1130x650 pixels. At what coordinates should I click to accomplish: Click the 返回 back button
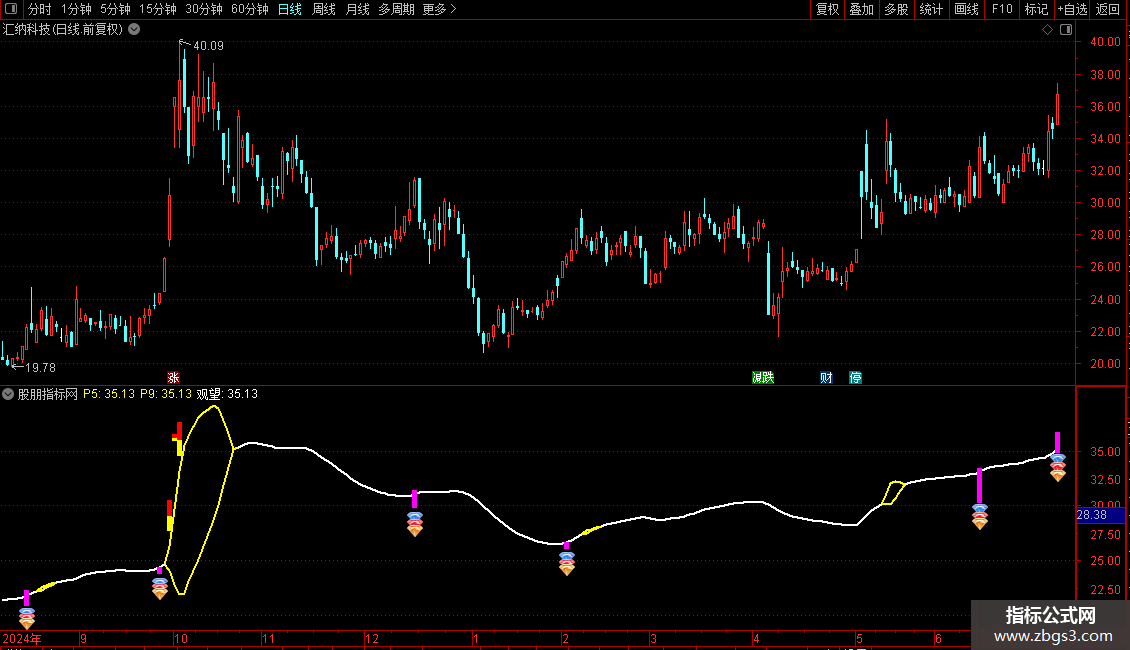1108,9
